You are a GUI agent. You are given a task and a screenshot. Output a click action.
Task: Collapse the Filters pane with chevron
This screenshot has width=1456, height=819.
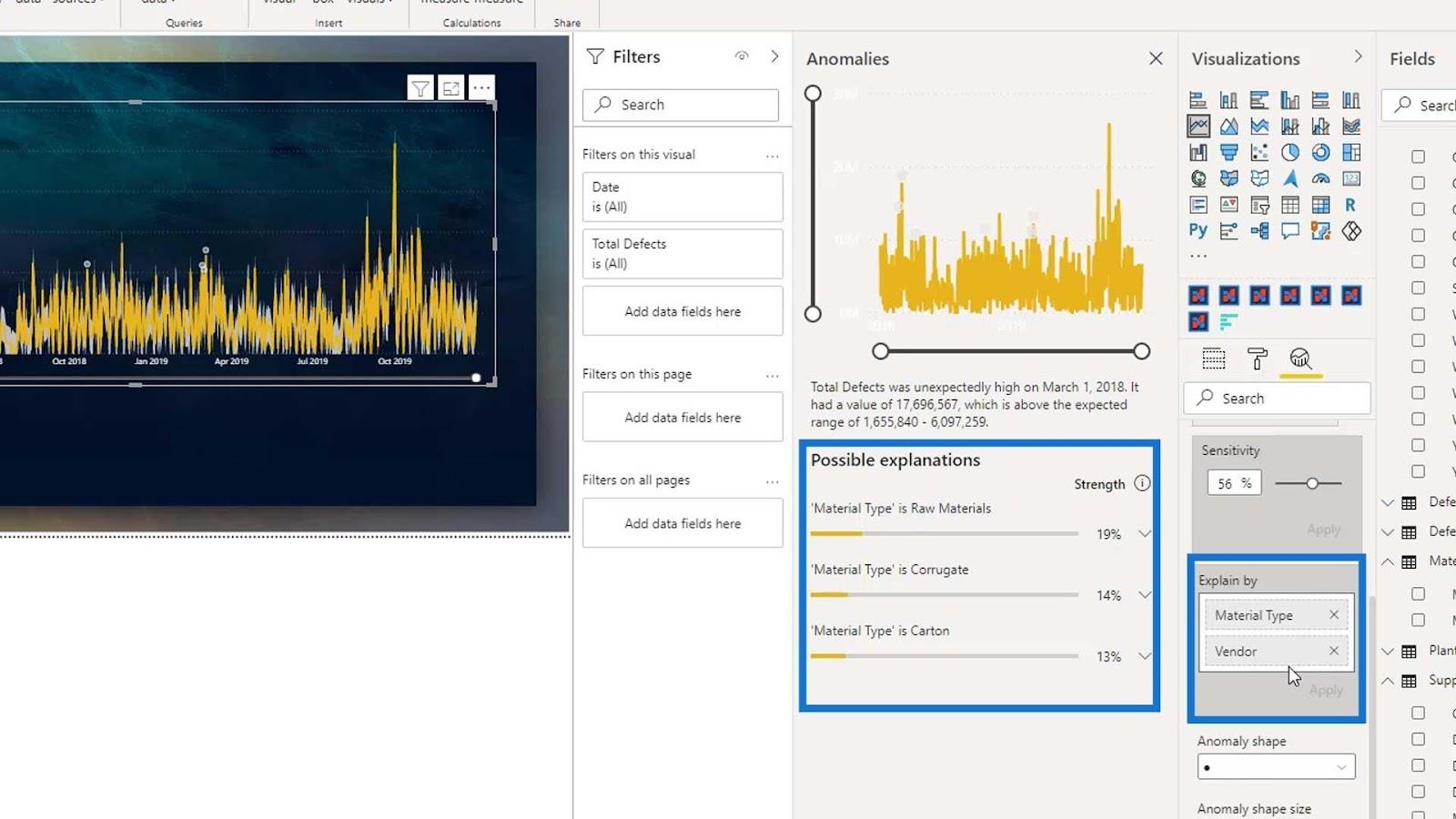pos(774,56)
